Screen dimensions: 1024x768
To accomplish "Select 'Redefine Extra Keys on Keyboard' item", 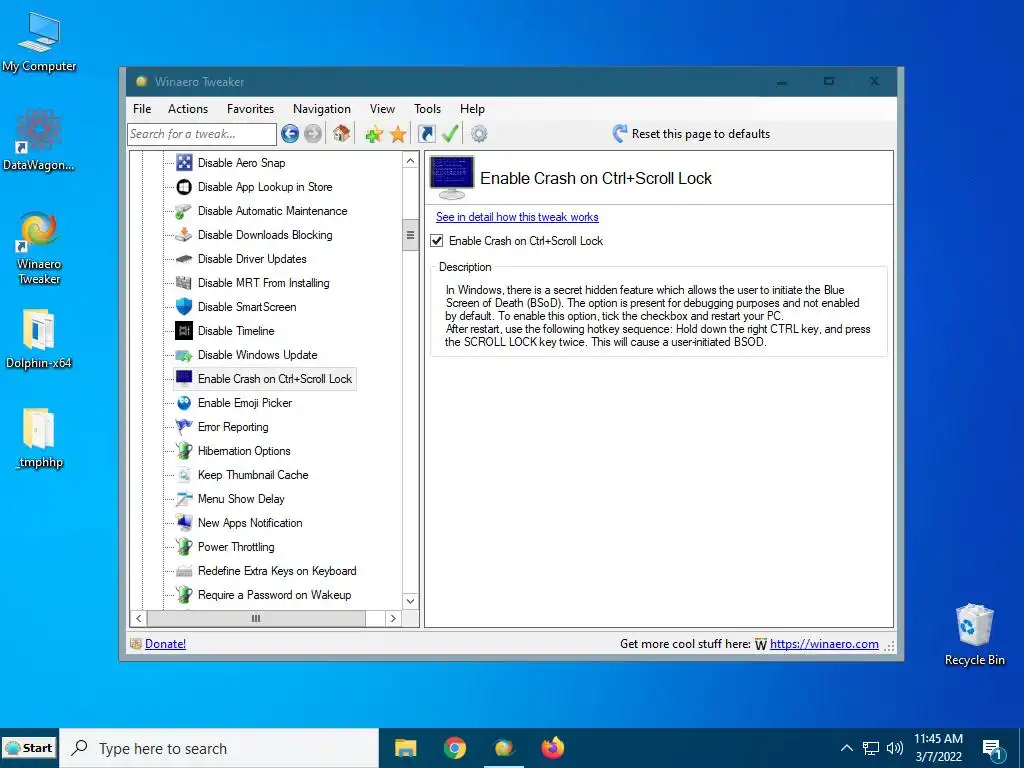I will pos(277,571).
